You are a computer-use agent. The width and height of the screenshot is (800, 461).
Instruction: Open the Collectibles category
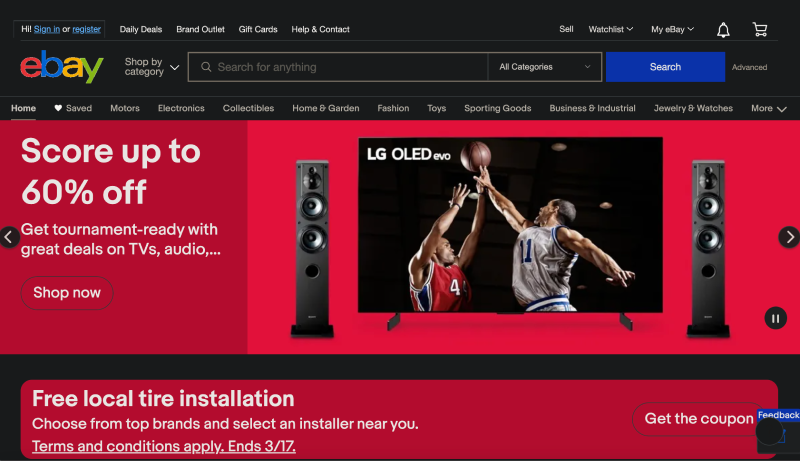pyautogui.click(x=248, y=108)
